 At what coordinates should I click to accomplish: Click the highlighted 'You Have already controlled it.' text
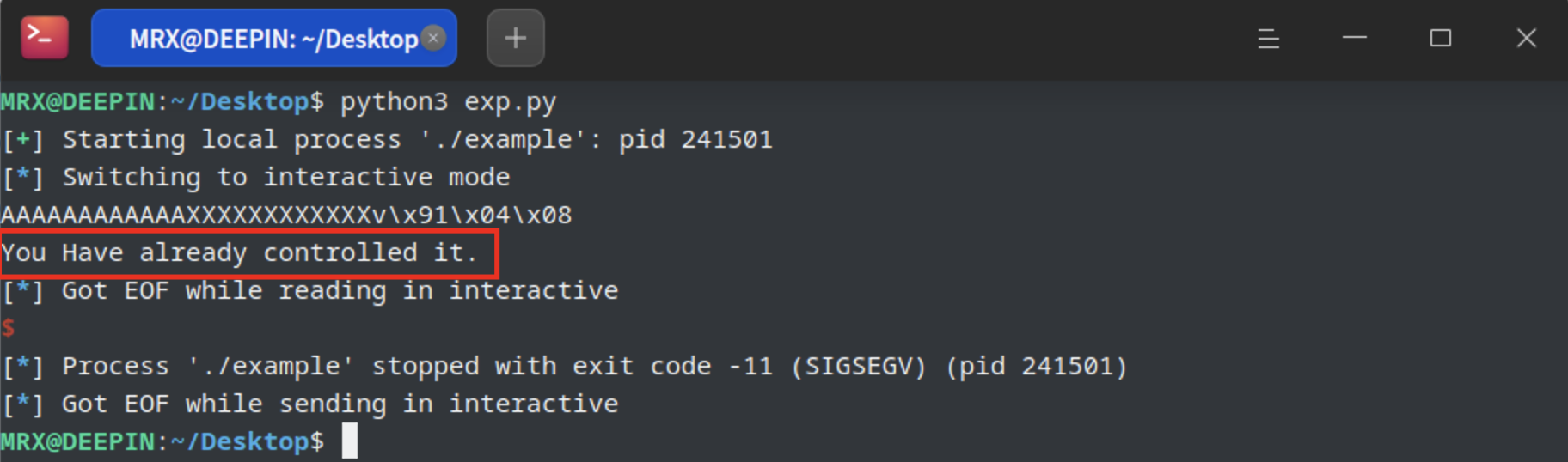coord(239,252)
